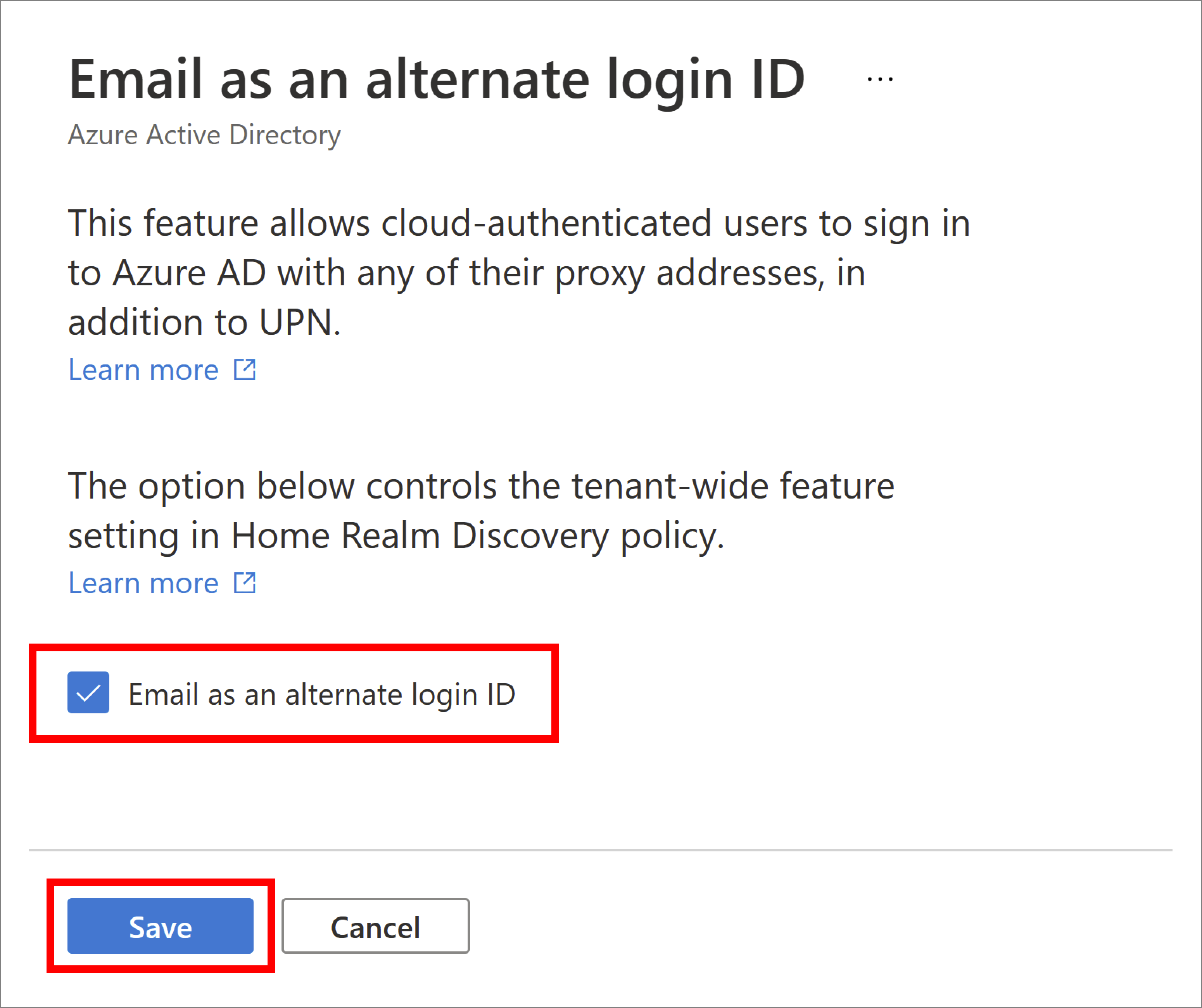Click the open-in-new-window icon under Home Realm Discovery text

click(245, 583)
